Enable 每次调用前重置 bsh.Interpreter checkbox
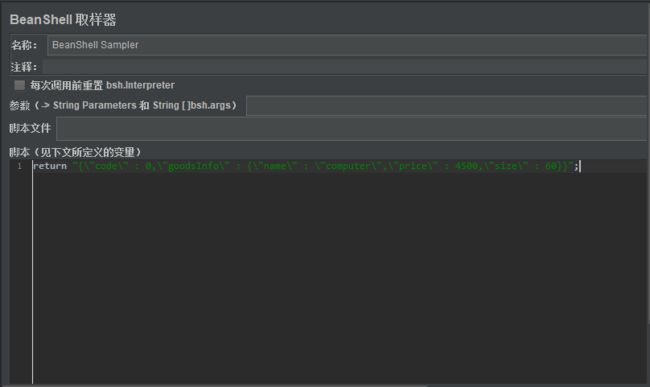Viewport: 650px width, 387px height. pos(19,85)
